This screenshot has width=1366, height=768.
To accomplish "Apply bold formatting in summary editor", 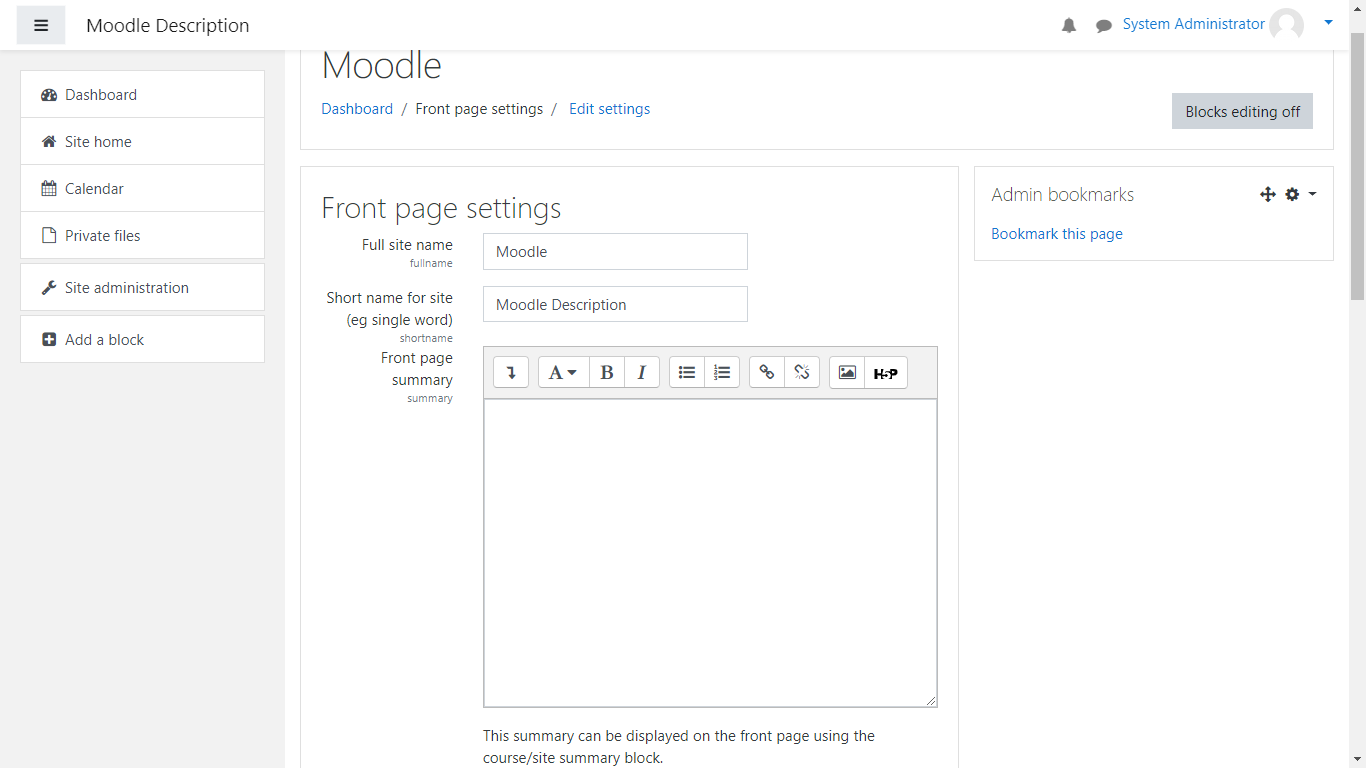I will pyautogui.click(x=607, y=373).
